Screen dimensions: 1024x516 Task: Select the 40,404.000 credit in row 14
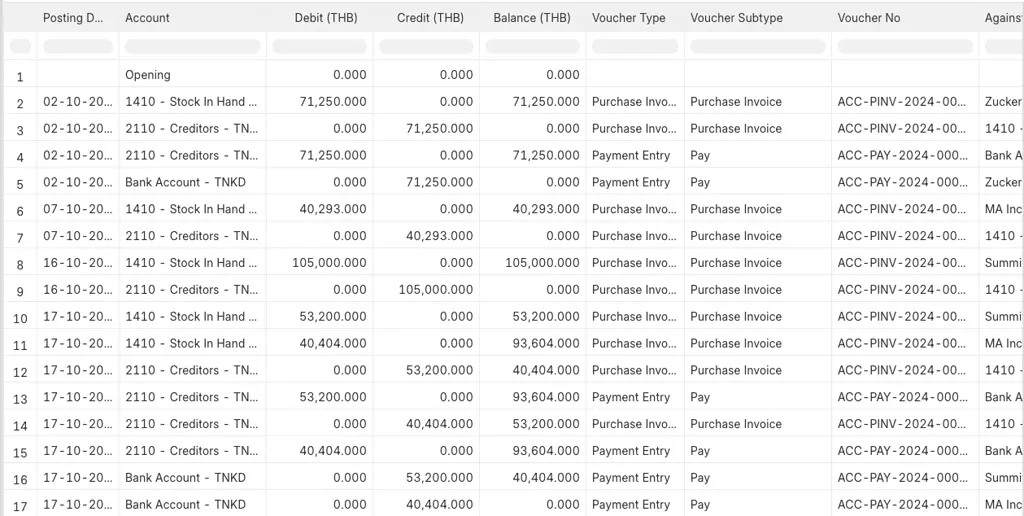pyautogui.click(x=440, y=423)
